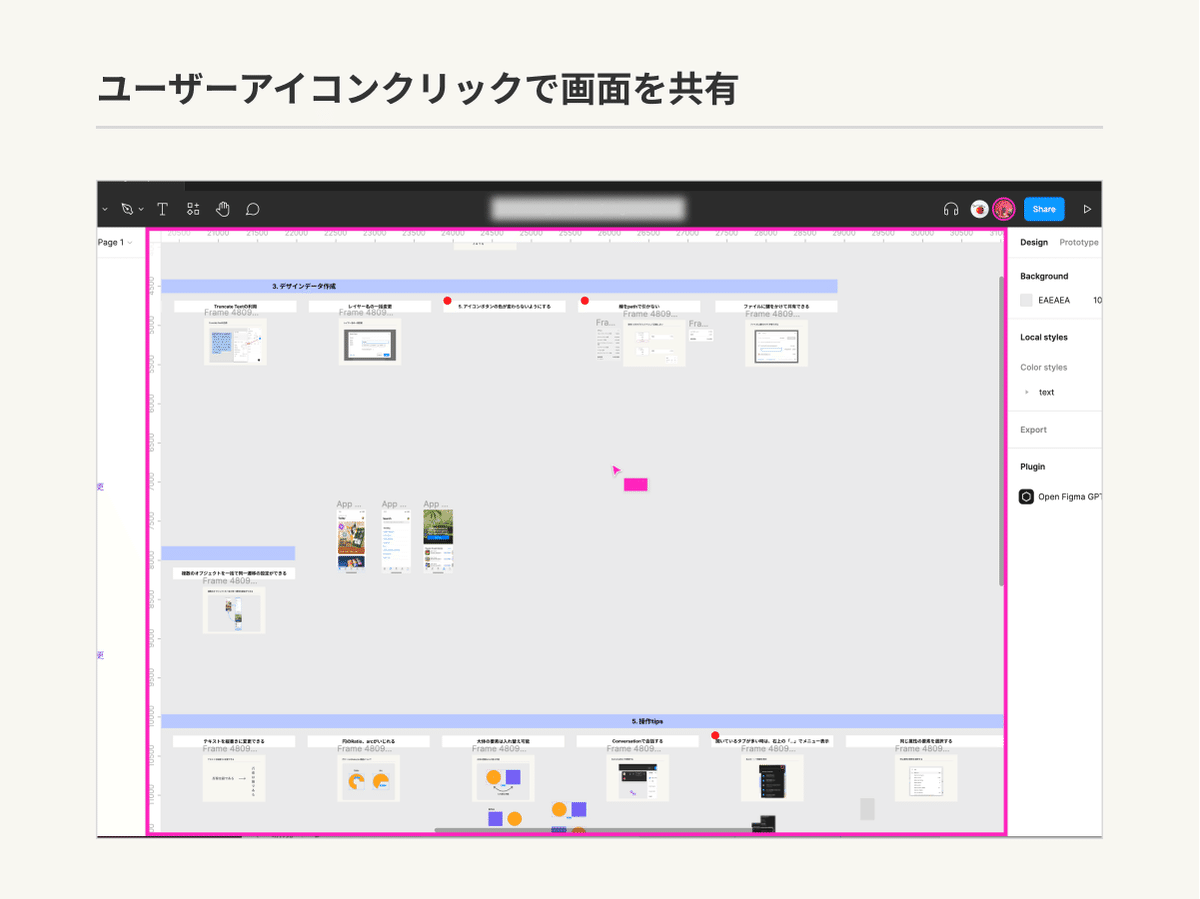The width and height of the screenshot is (1200, 899).
Task: Click the 'Truncate Text' title label
Action: [235, 306]
